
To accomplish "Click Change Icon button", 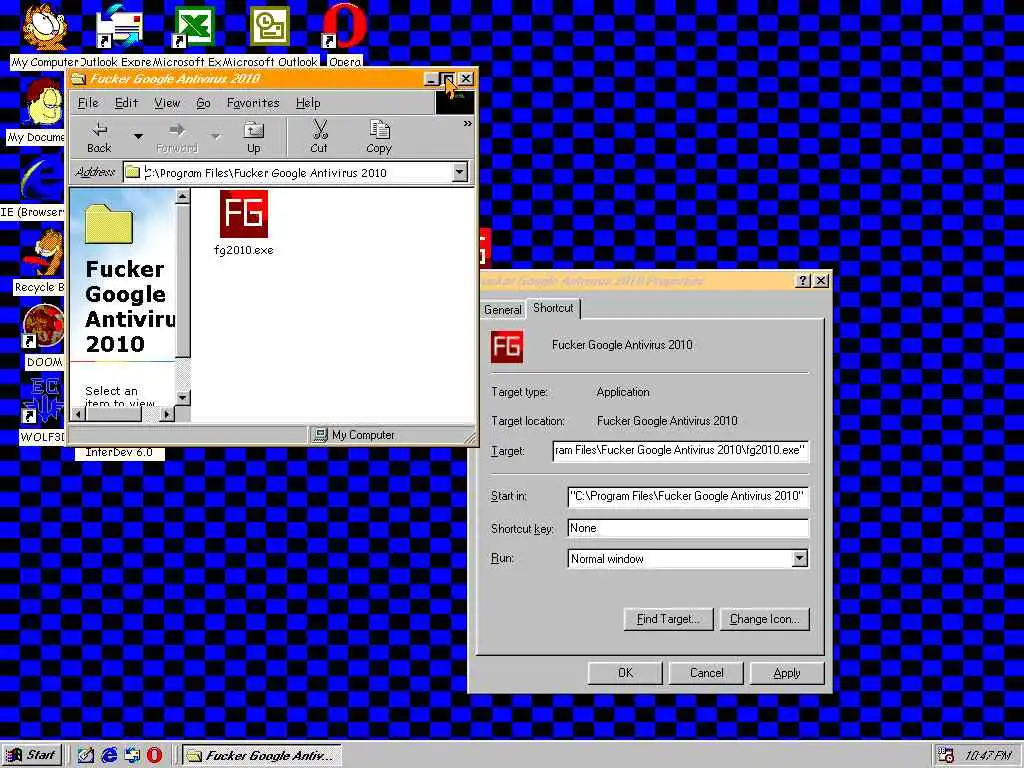I will coord(764,618).
